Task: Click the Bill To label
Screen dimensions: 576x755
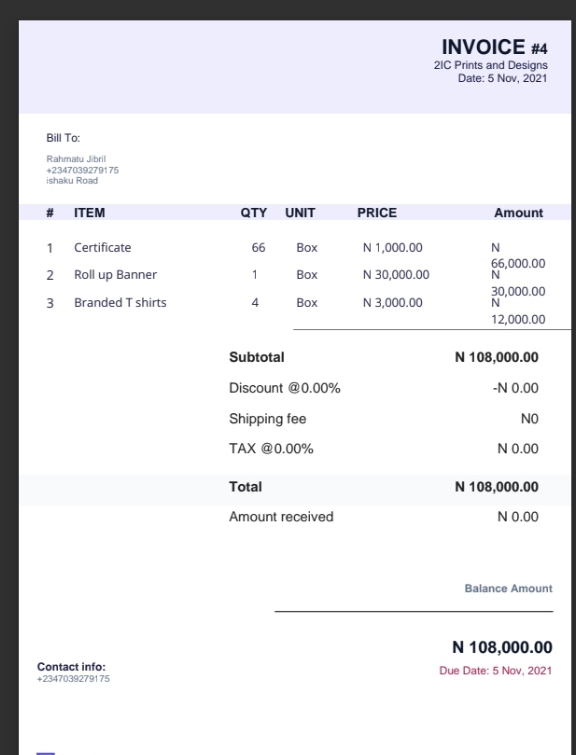Action: [63, 138]
